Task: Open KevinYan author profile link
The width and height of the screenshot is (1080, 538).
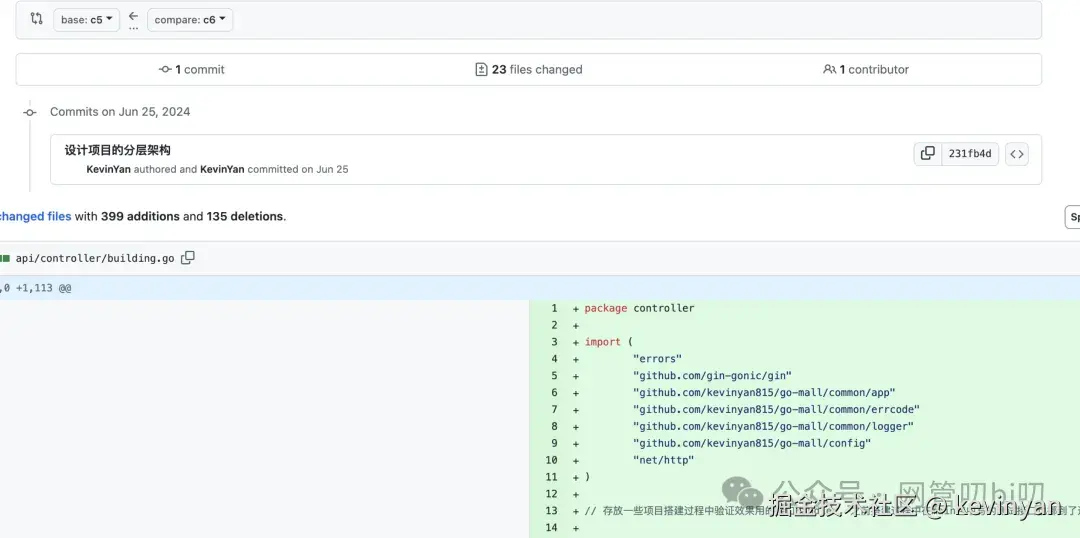Action: pyautogui.click(x=109, y=169)
